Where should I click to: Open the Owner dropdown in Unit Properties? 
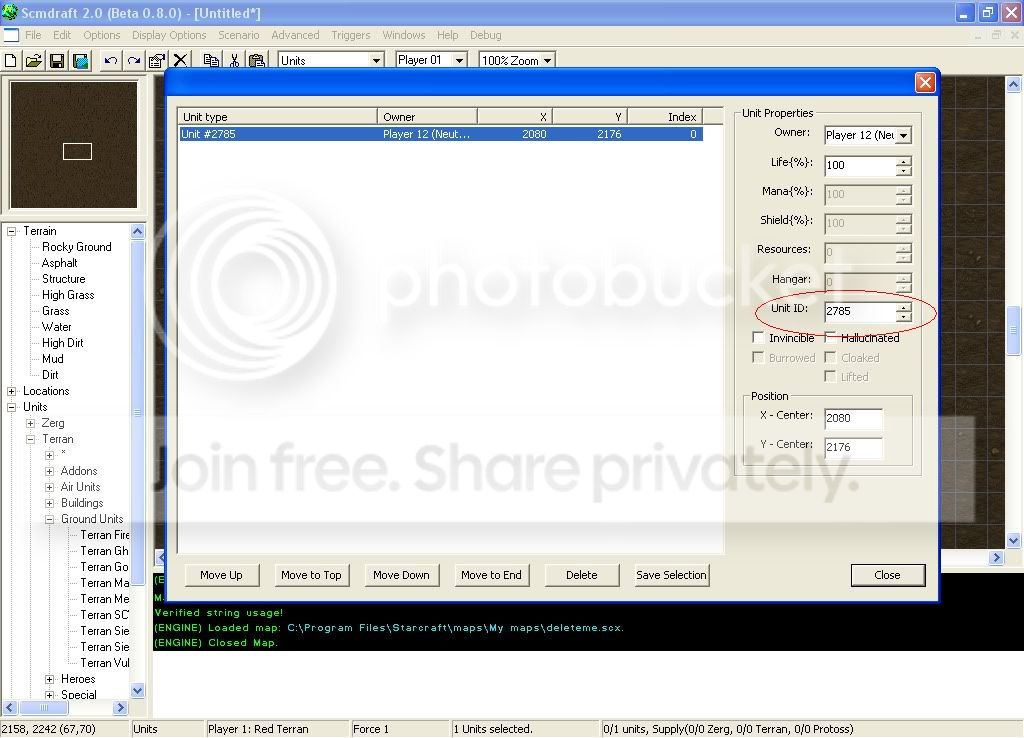[903, 135]
